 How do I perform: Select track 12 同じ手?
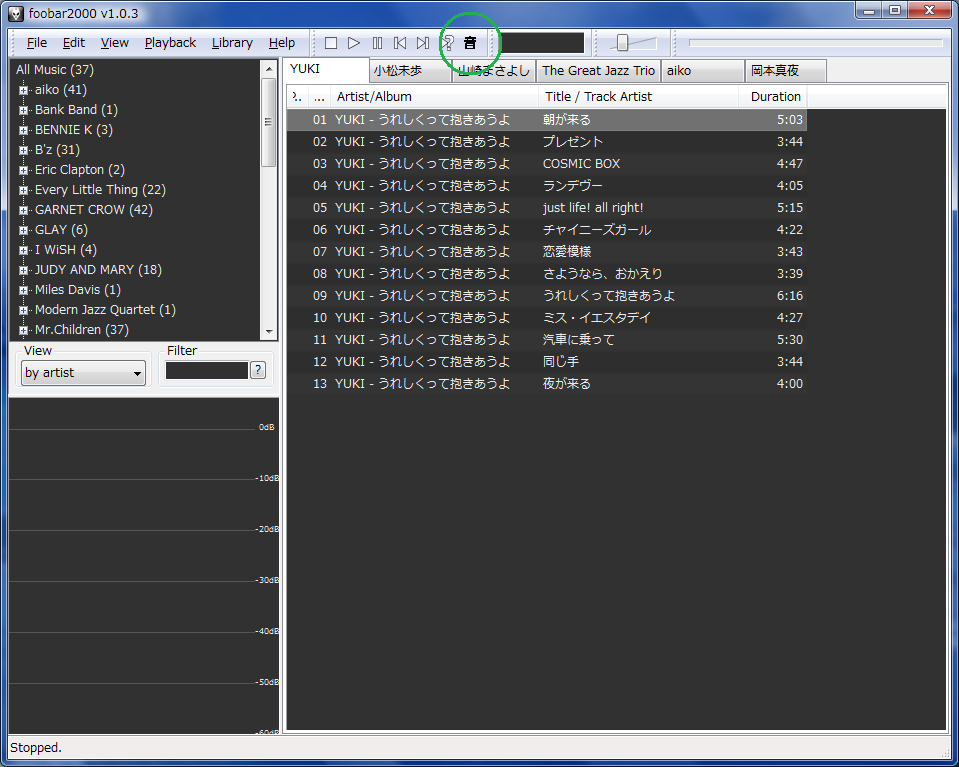point(547,362)
